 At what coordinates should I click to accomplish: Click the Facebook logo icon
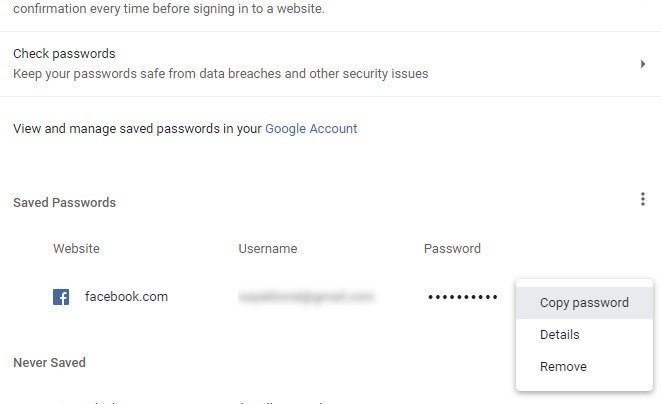(61, 297)
